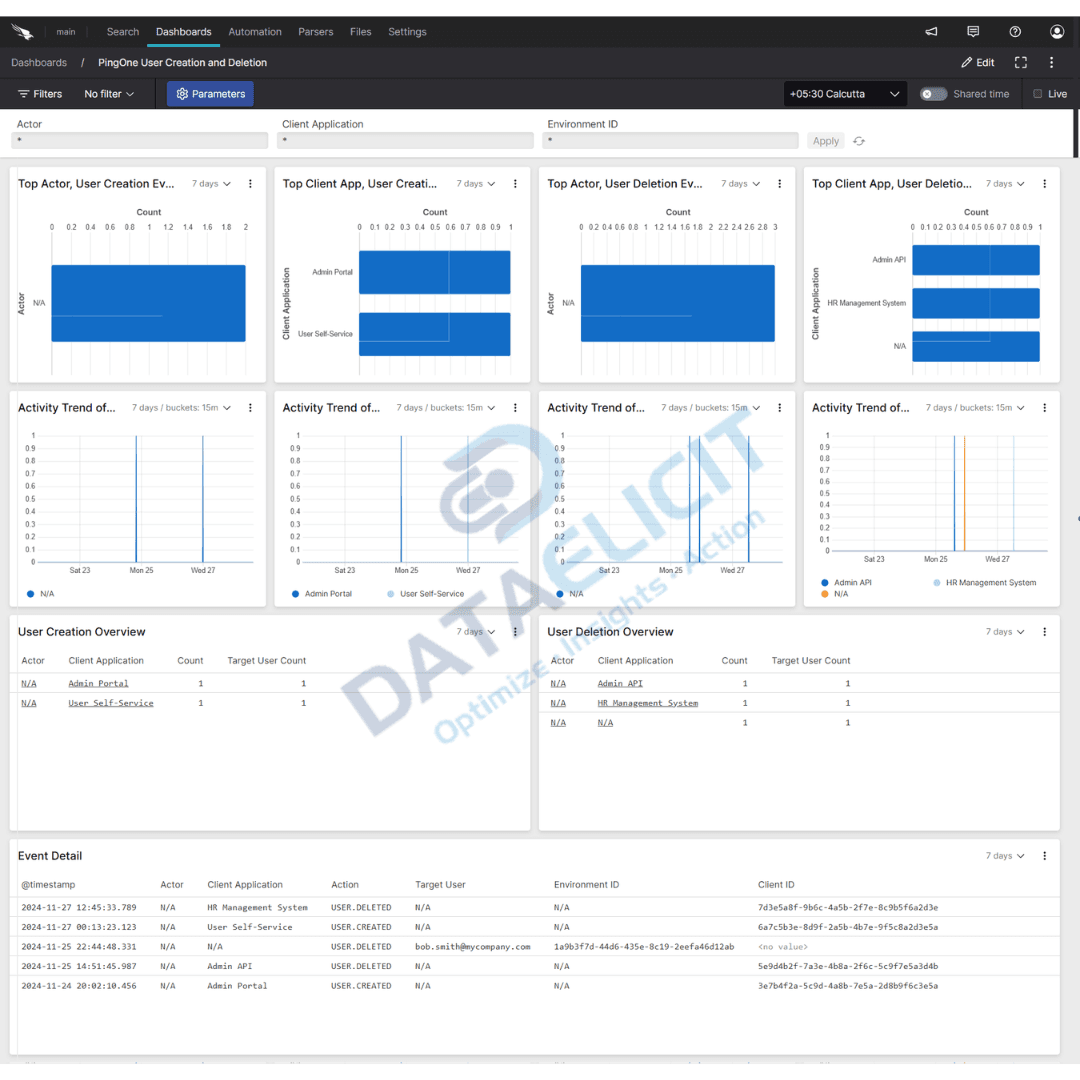Check the Filters option in the toolbar
This screenshot has height=1080, width=1080.
pyautogui.click(x=40, y=93)
